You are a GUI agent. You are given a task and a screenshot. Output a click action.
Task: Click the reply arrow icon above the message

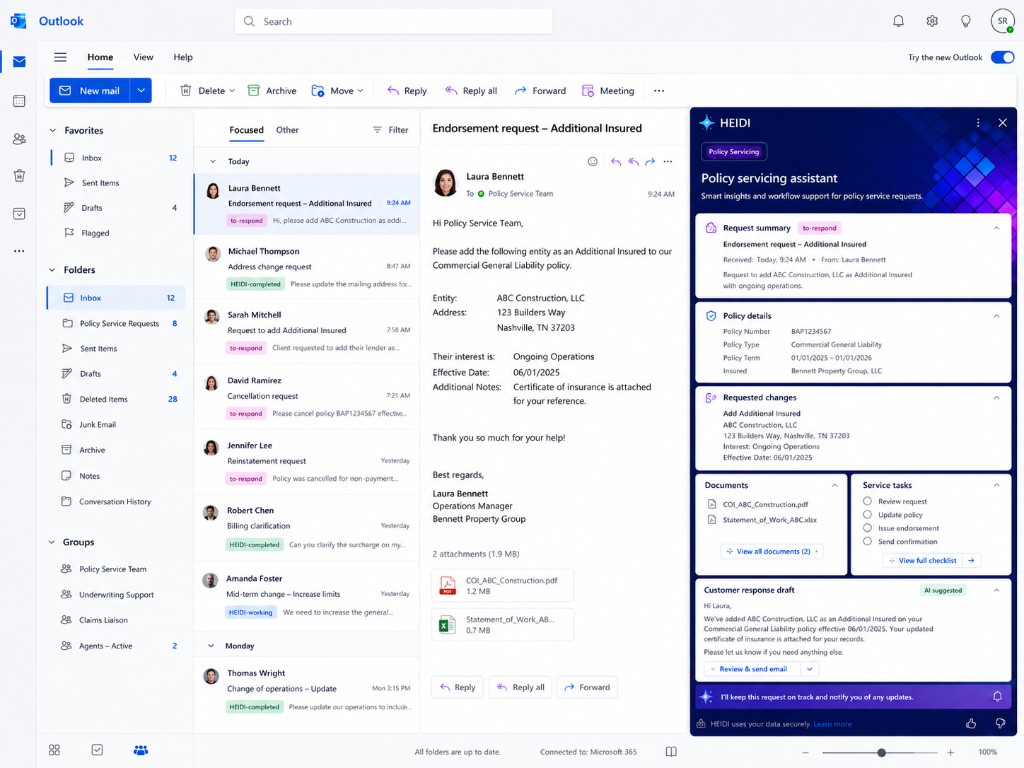(x=615, y=161)
